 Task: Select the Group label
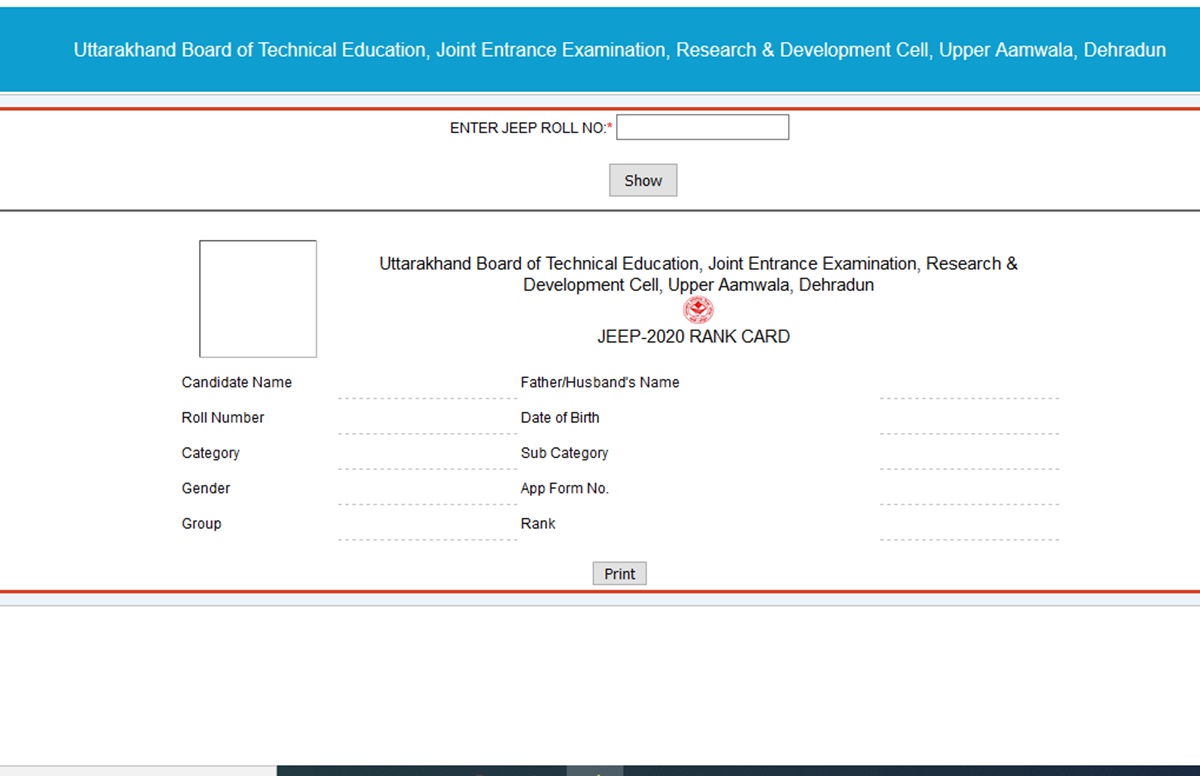pyautogui.click(x=202, y=524)
